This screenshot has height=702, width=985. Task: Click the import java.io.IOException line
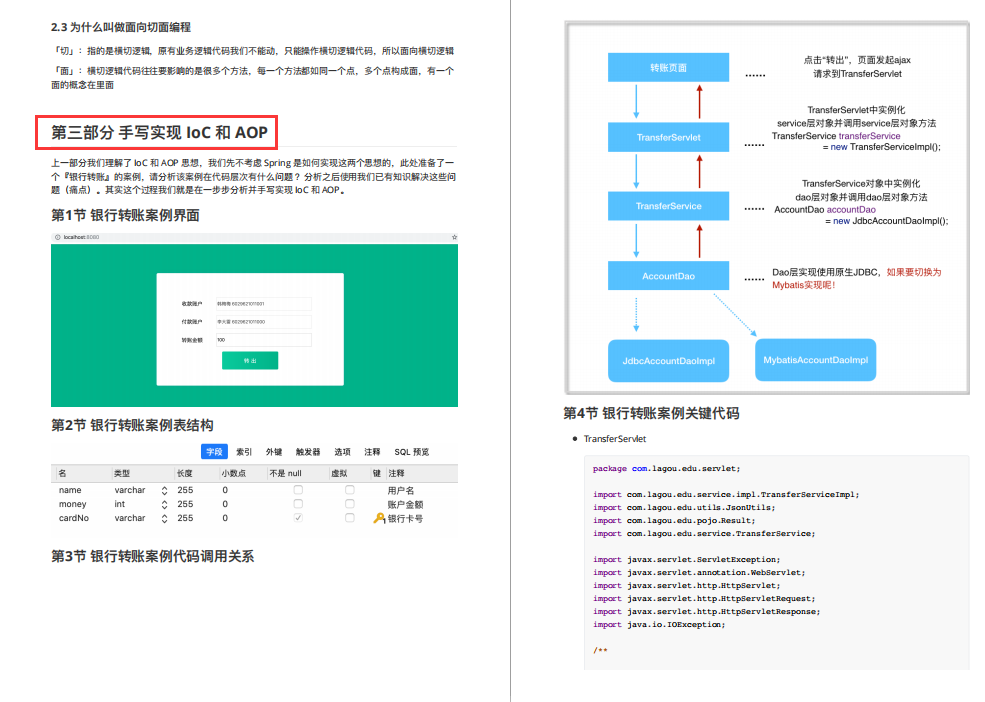pos(659,624)
